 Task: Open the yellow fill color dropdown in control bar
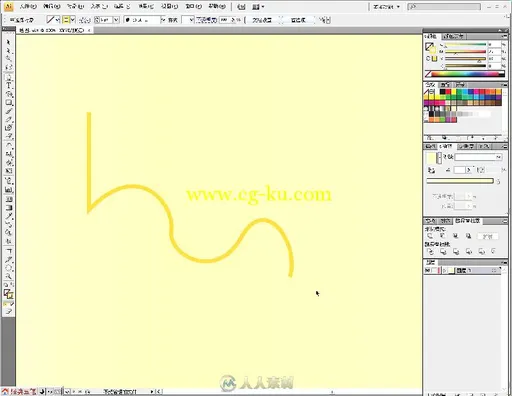tap(73, 20)
